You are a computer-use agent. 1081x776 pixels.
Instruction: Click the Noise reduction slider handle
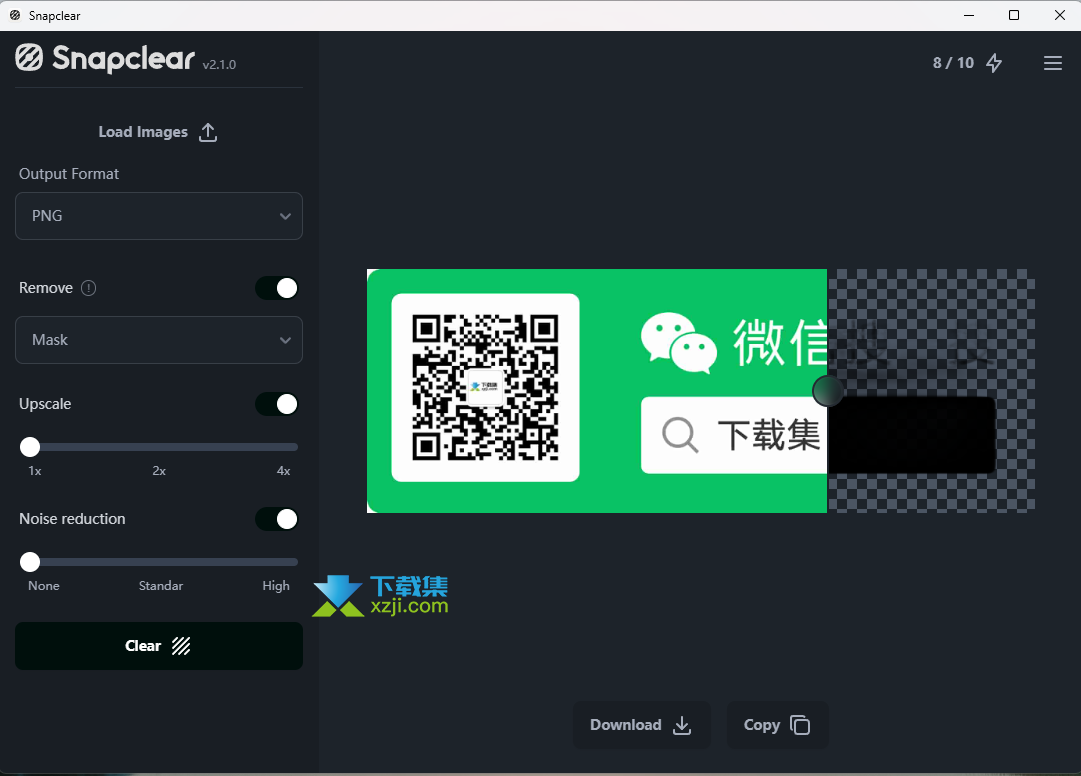click(30, 562)
